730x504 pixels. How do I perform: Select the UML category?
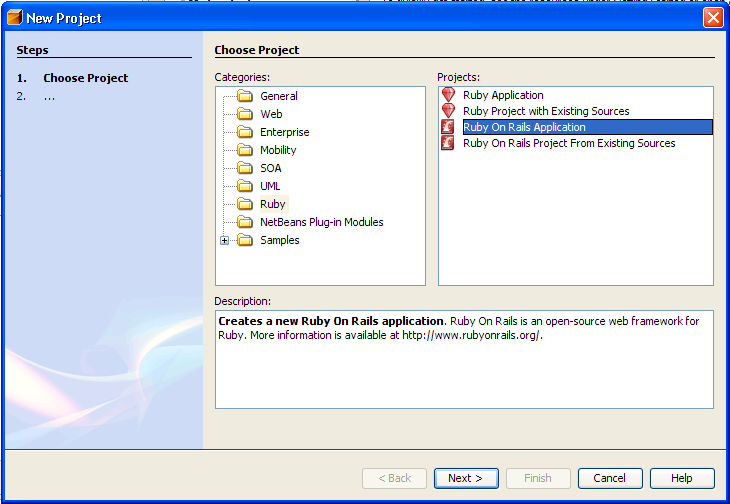270,186
